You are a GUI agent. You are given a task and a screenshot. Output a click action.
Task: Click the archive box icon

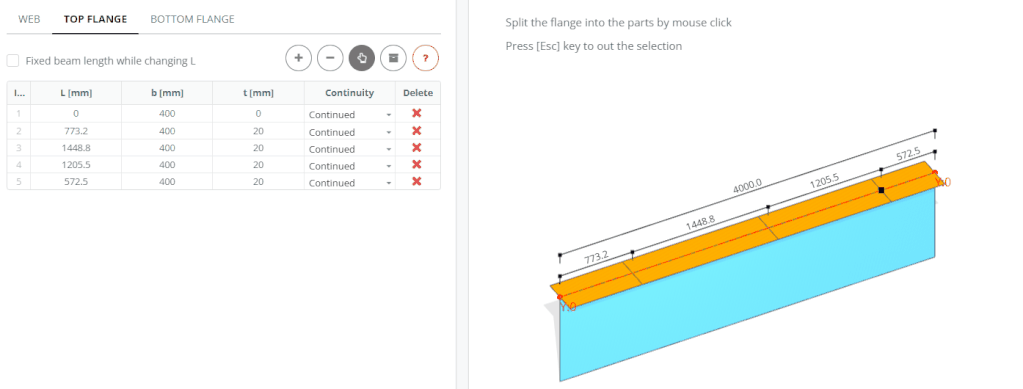(x=393, y=58)
